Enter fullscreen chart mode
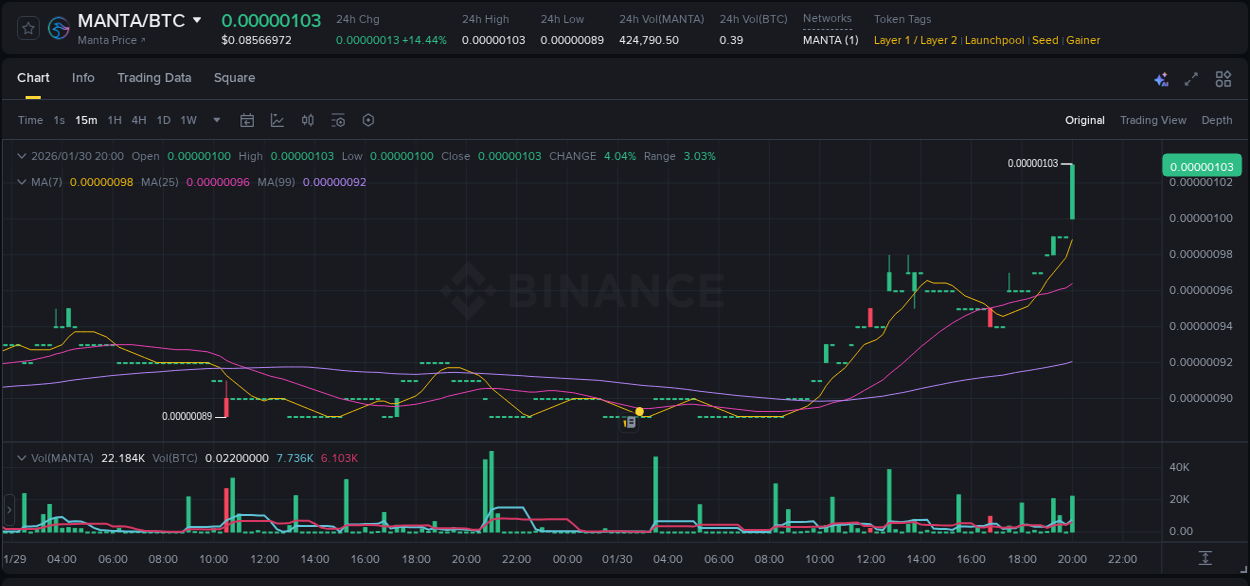This screenshot has width=1250, height=586. click(1191, 78)
